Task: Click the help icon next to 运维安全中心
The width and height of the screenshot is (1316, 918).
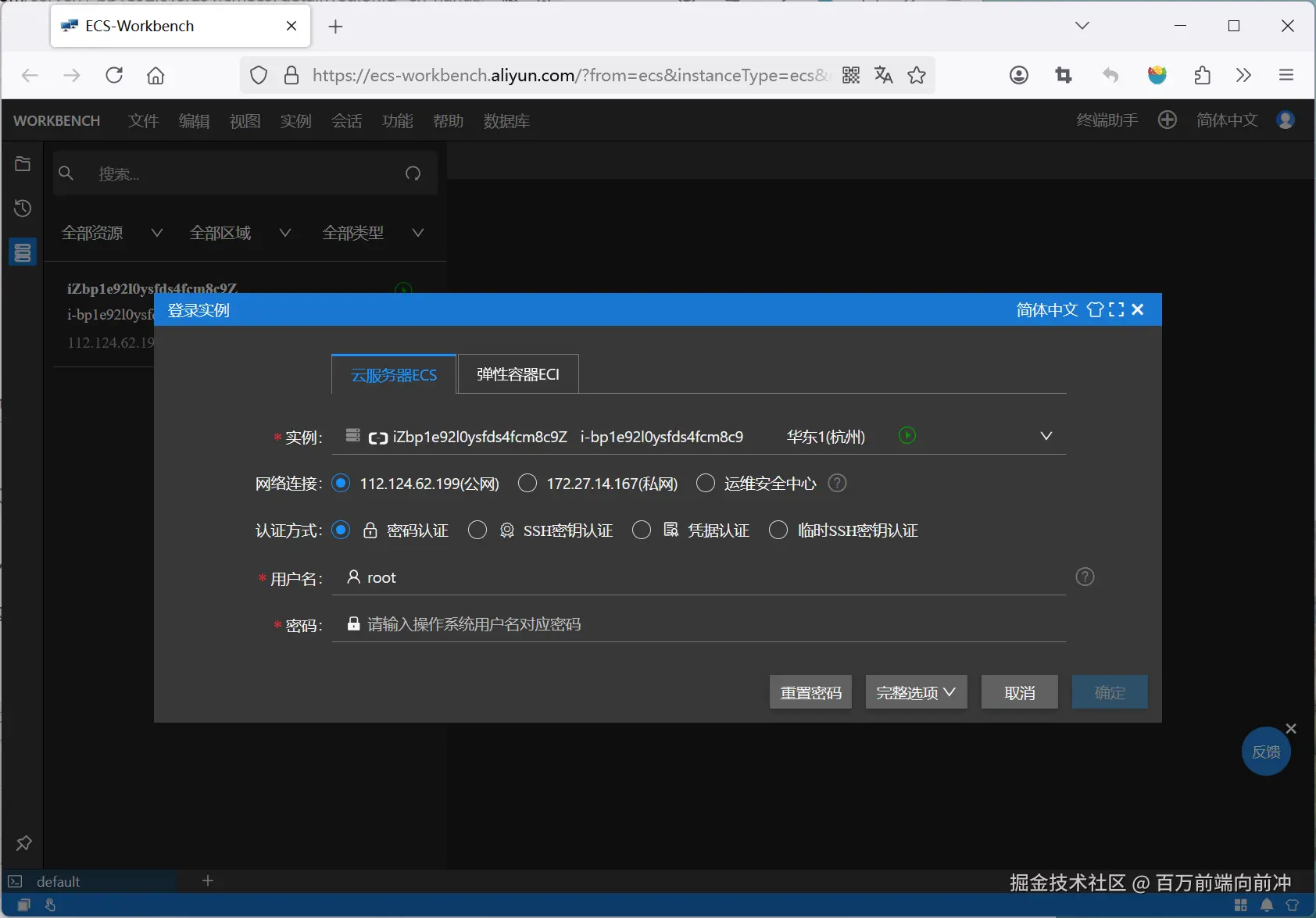Action: pos(837,483)
